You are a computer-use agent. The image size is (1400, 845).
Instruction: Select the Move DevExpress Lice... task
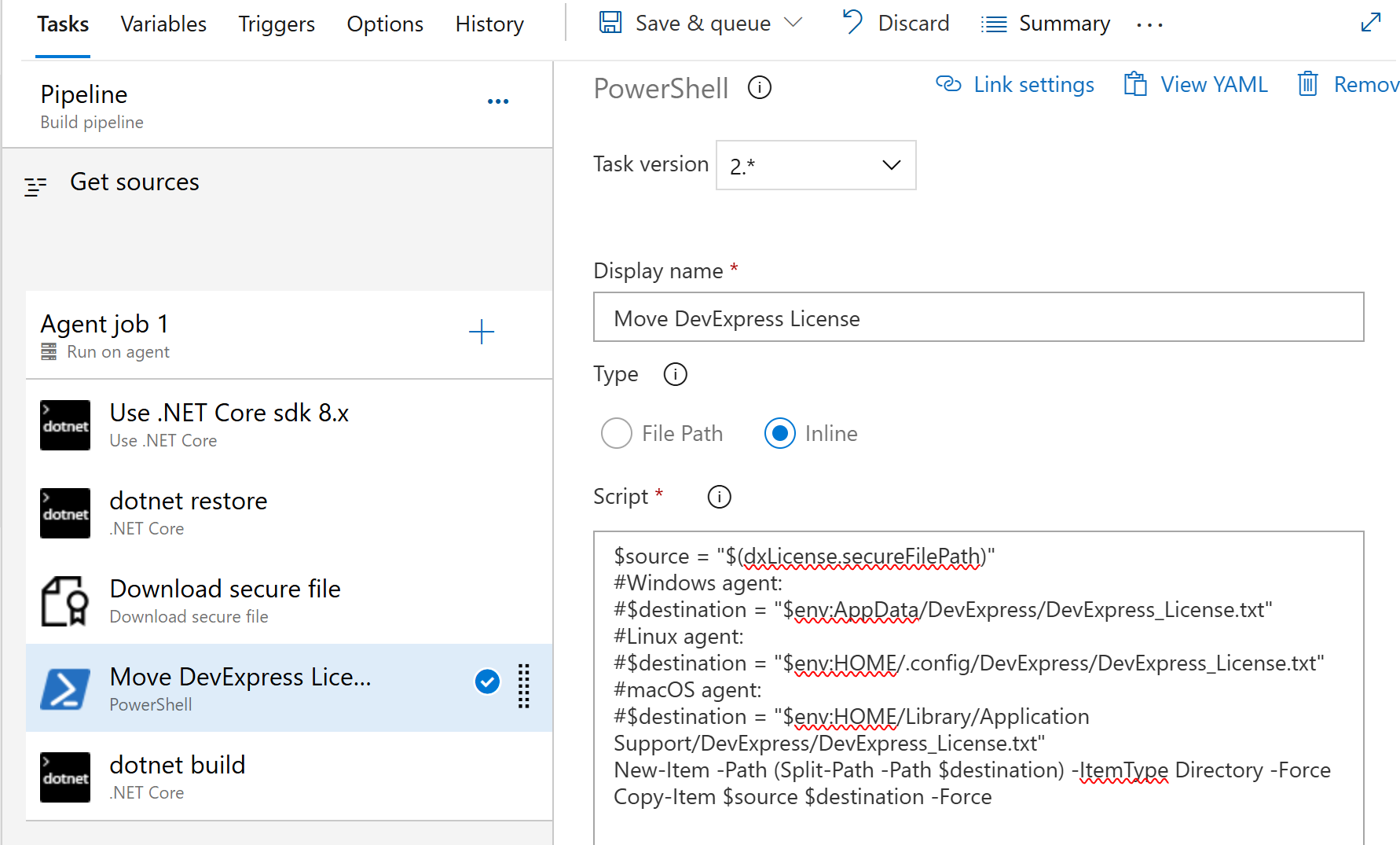[x=289, y=689]
